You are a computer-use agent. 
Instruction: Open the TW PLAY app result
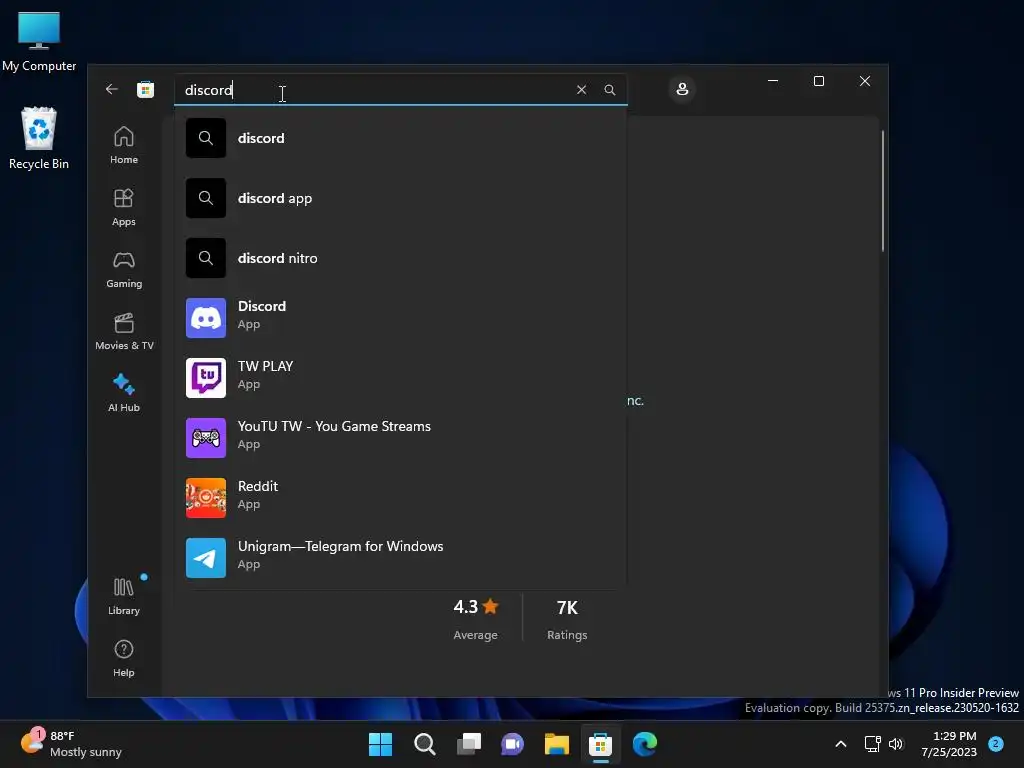pos(400,378)
